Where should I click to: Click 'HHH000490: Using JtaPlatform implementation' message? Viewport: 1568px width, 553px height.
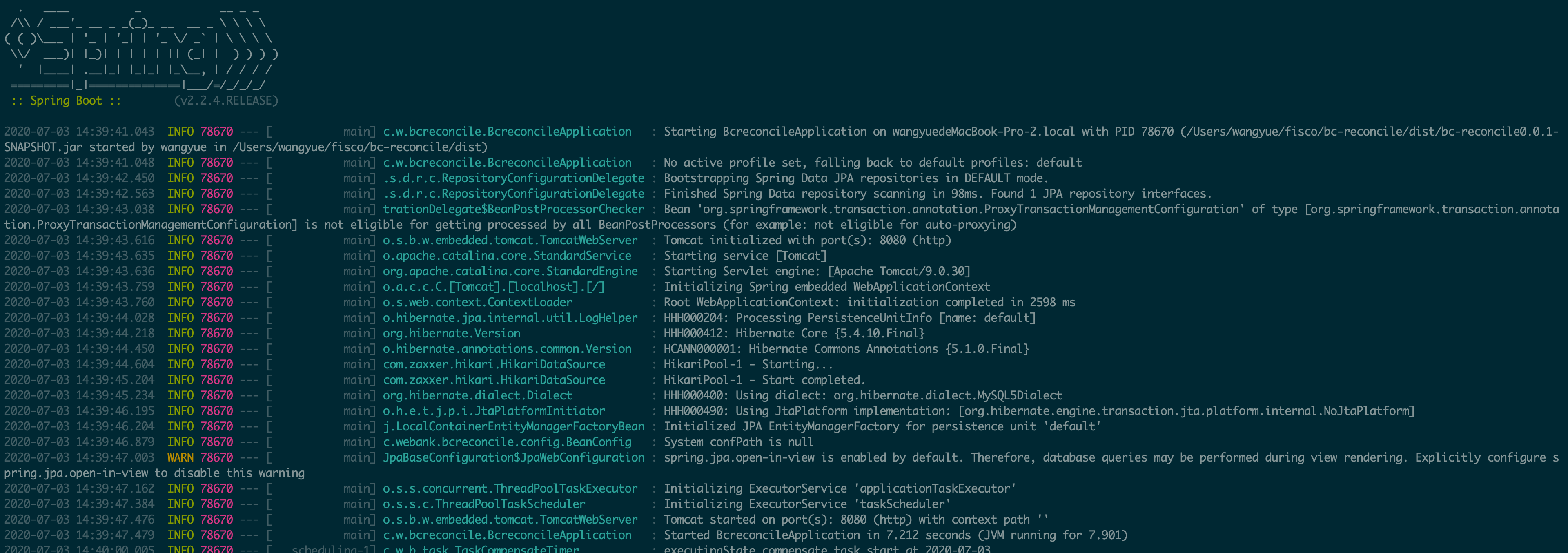1038,411
